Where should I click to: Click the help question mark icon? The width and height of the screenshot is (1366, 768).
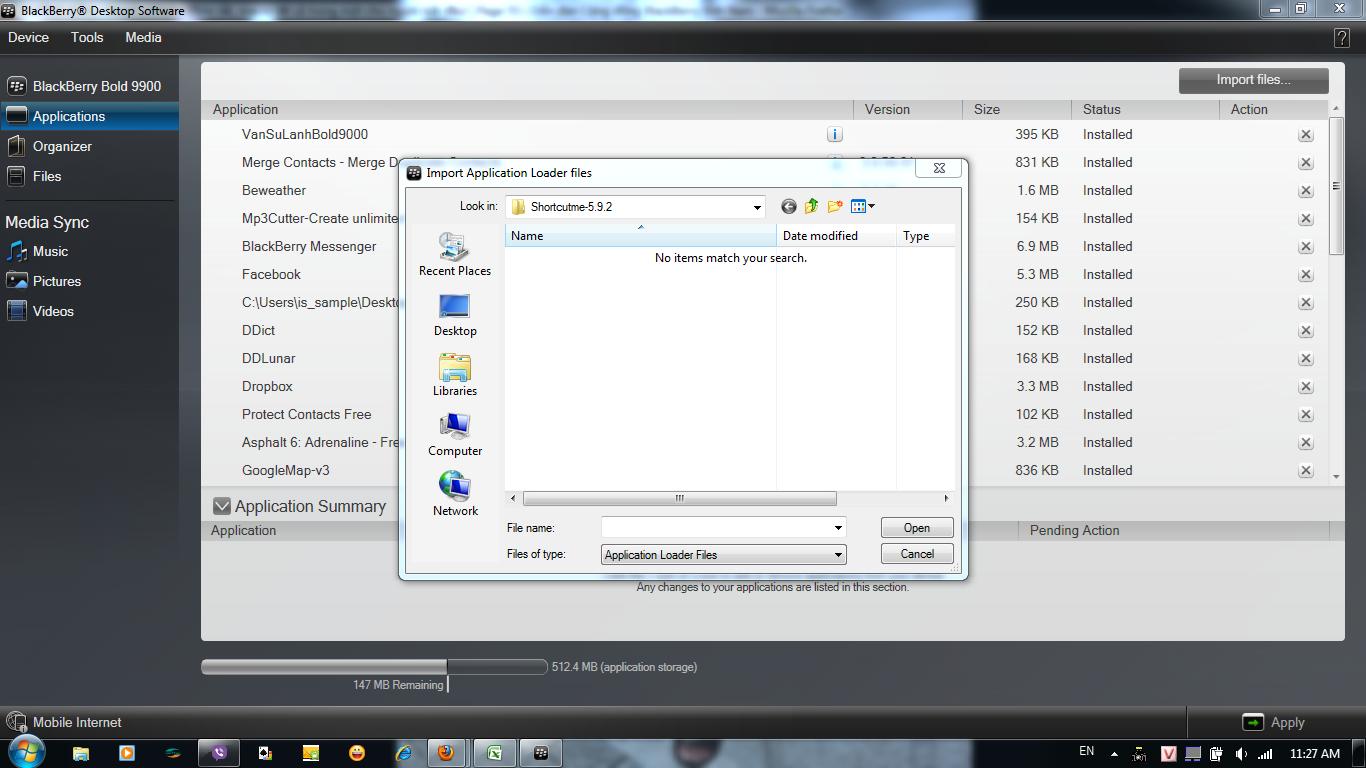[1341, 38]
